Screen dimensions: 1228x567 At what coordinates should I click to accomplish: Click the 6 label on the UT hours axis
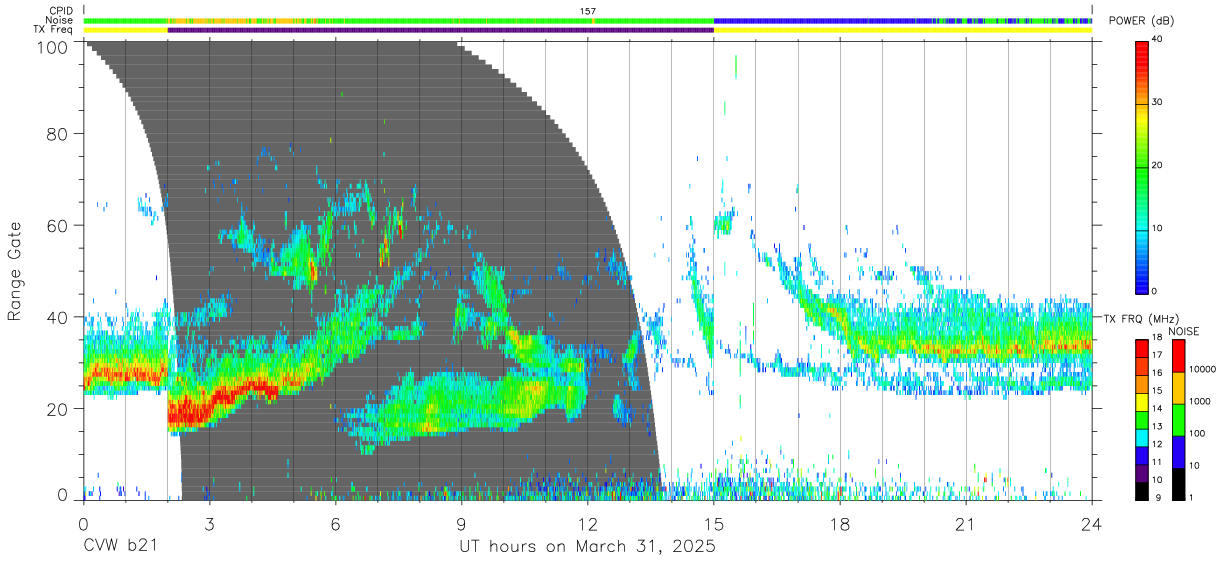(x=335, y=524)
